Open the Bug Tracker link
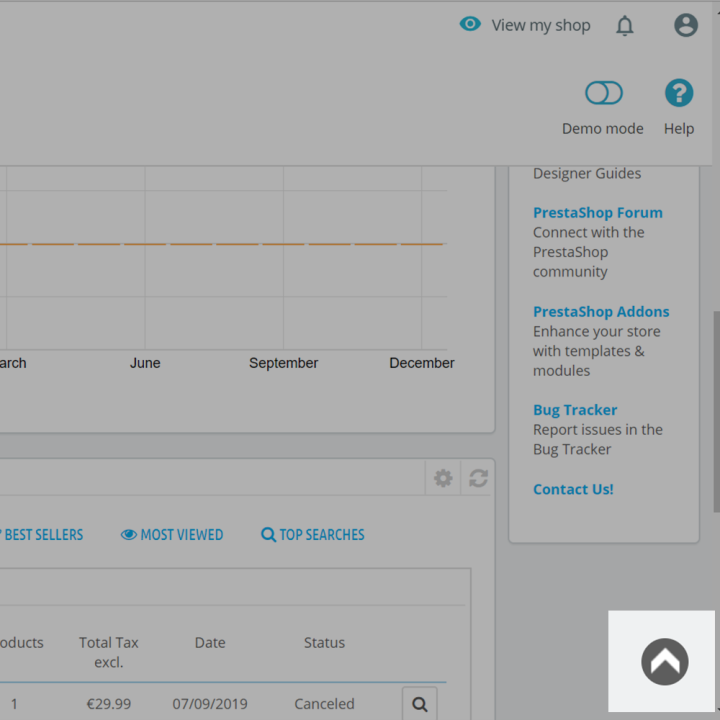This screenshot has width=720, height=720. tap(575, 410)
